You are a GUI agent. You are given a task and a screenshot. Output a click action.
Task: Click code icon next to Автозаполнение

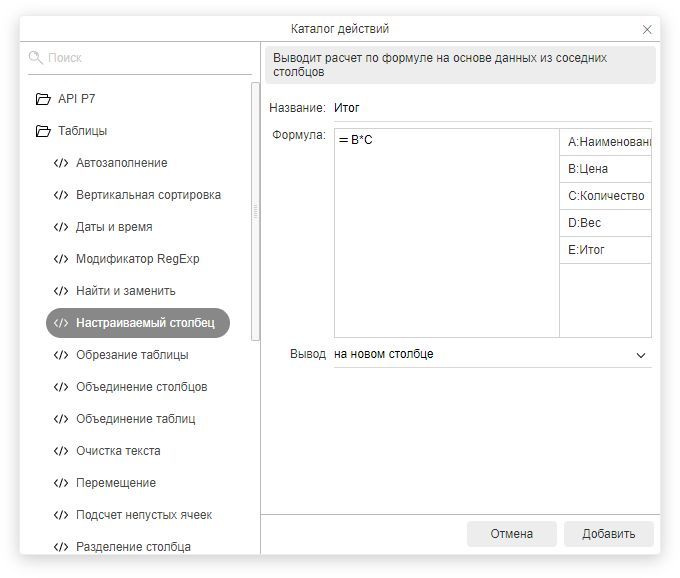coord(61,163)
